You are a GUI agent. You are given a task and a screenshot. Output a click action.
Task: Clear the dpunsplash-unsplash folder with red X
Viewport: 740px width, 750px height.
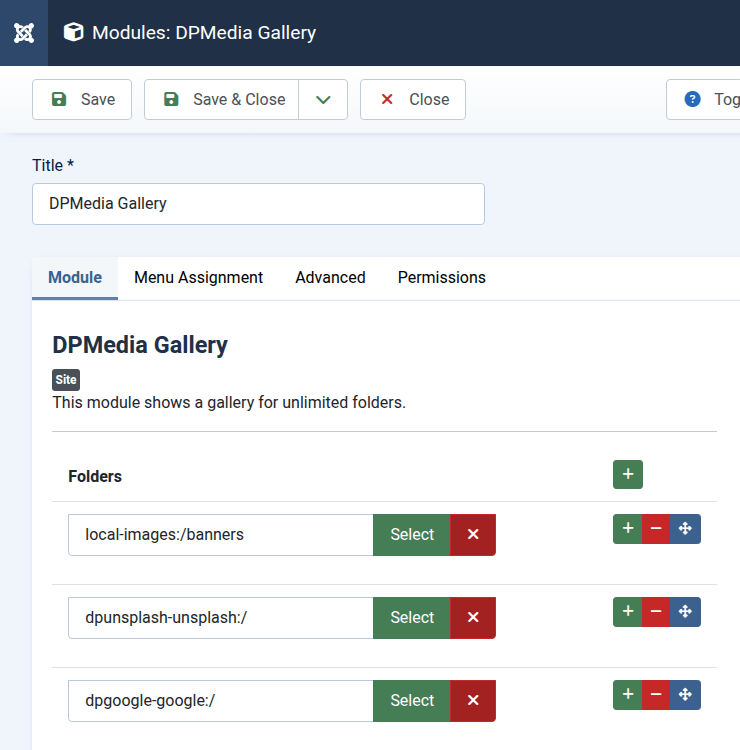pyautogui.click(x=473, y=618)
